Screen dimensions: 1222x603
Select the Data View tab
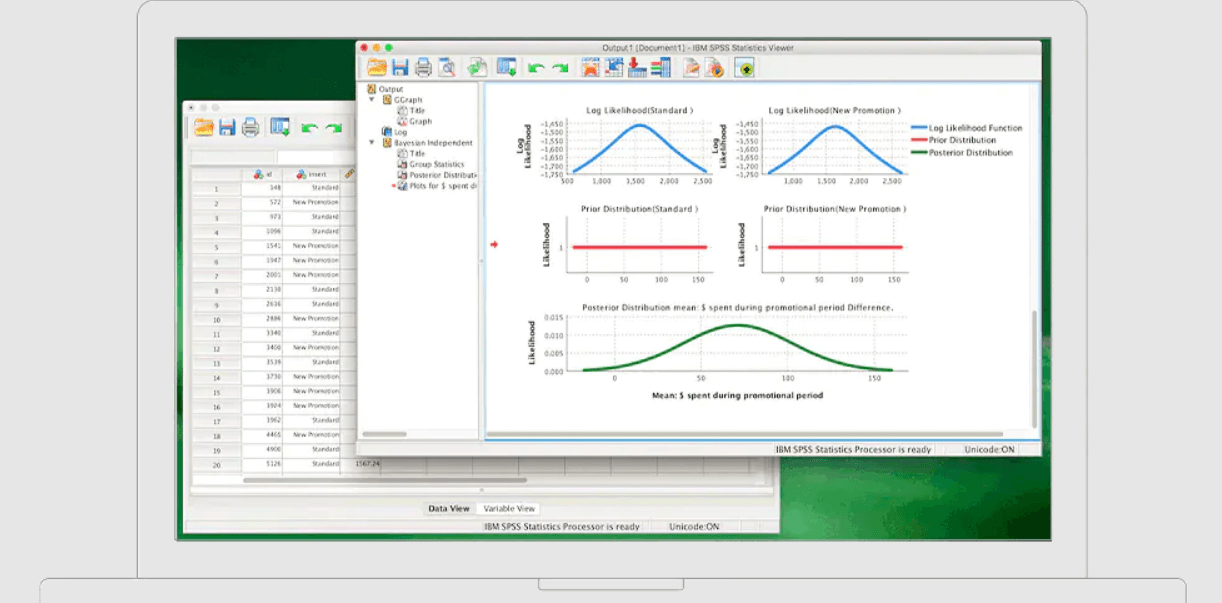(447, 508)
